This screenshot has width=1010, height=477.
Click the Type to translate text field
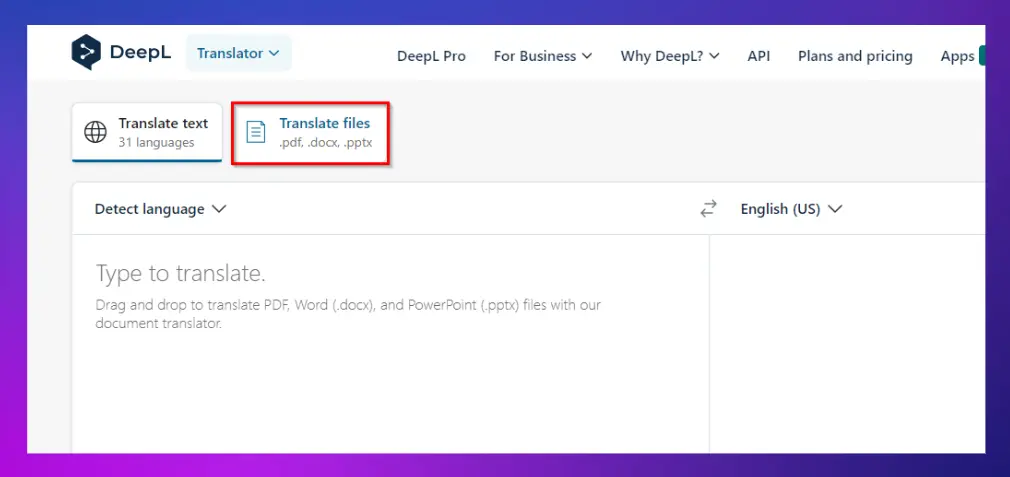click(x=391, y=344)
